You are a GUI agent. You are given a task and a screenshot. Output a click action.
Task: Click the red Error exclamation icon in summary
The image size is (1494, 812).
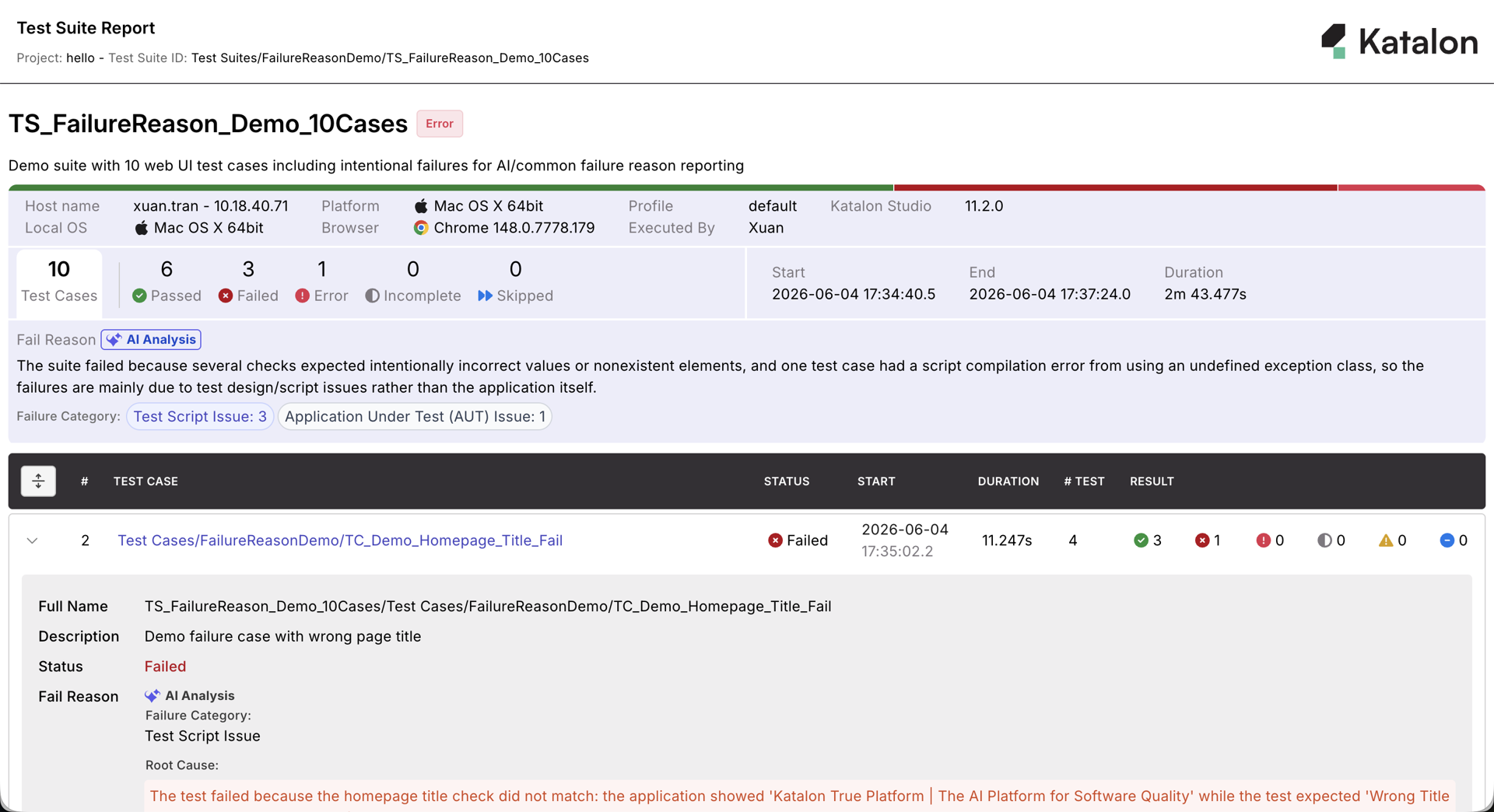(303, 296)
